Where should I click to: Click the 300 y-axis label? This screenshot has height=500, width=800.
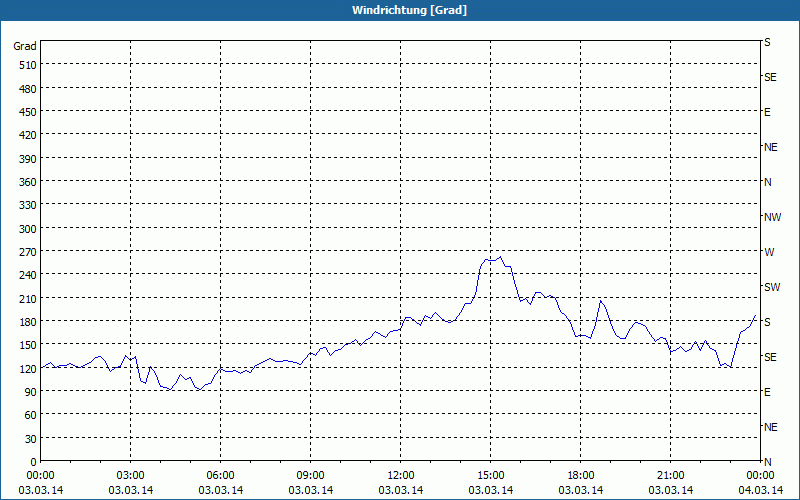click(28, 229)
